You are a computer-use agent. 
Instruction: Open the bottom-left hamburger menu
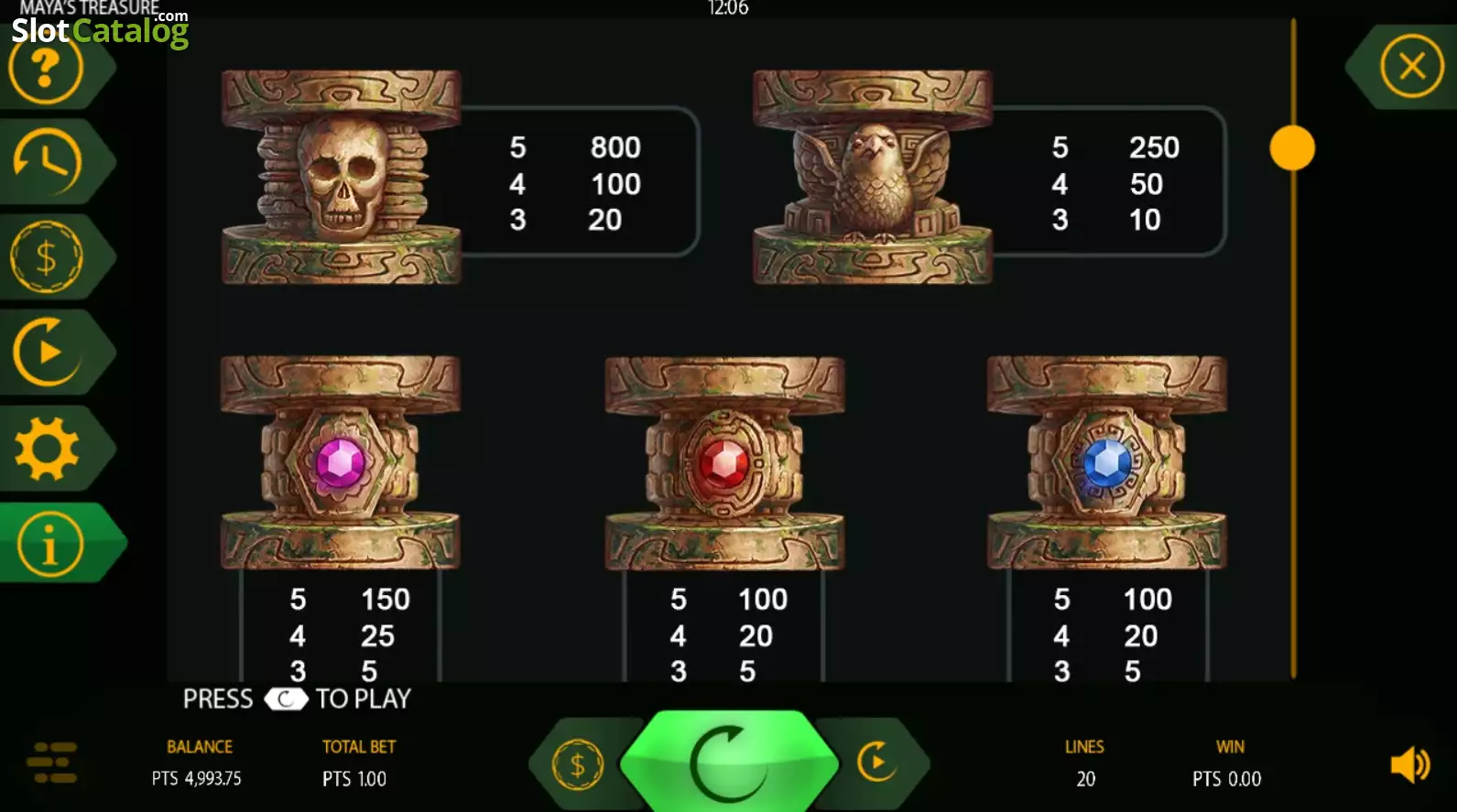click(x=52, y=763)
